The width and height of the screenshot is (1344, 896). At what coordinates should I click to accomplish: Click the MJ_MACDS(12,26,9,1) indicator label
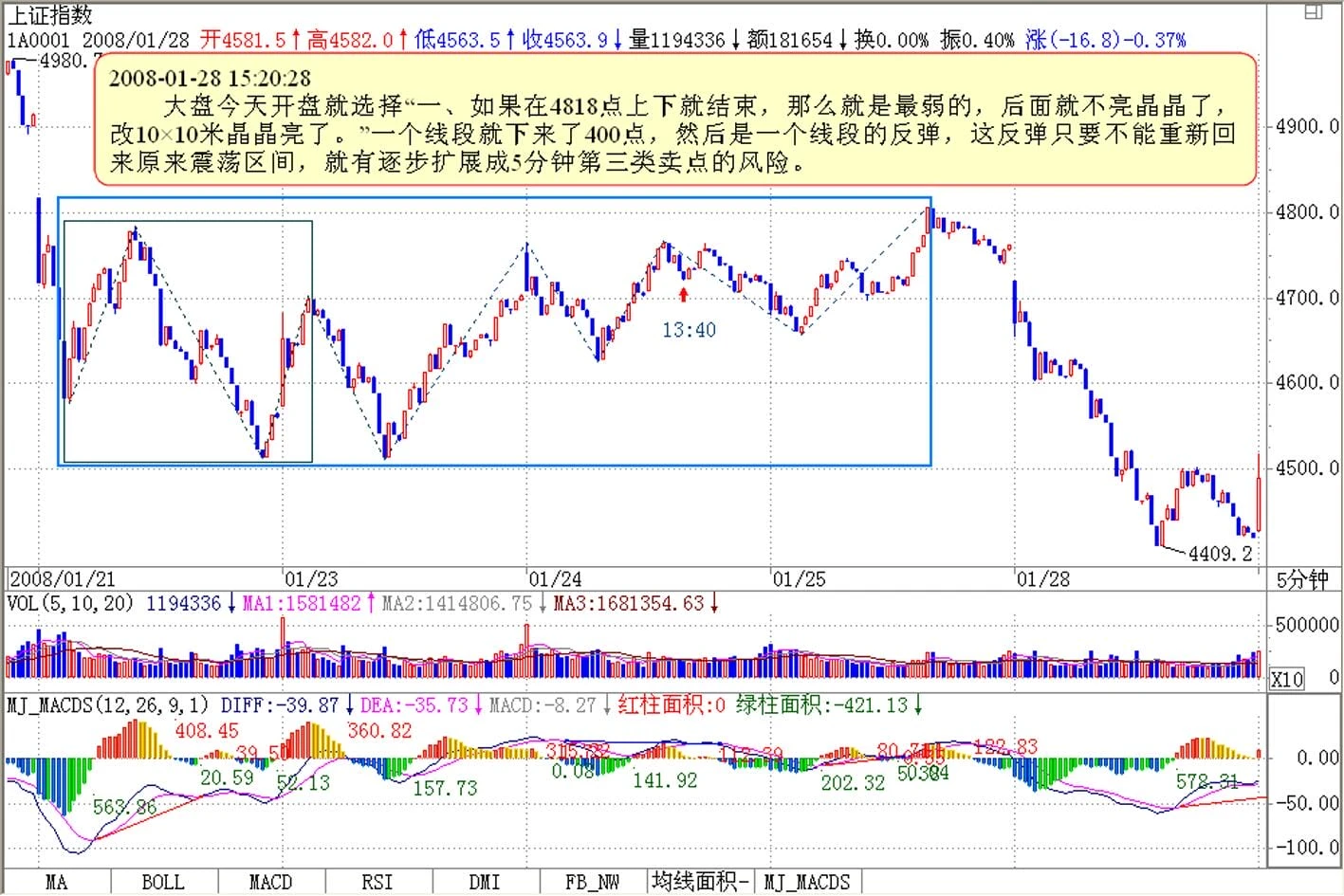click(x=108, y=705)
